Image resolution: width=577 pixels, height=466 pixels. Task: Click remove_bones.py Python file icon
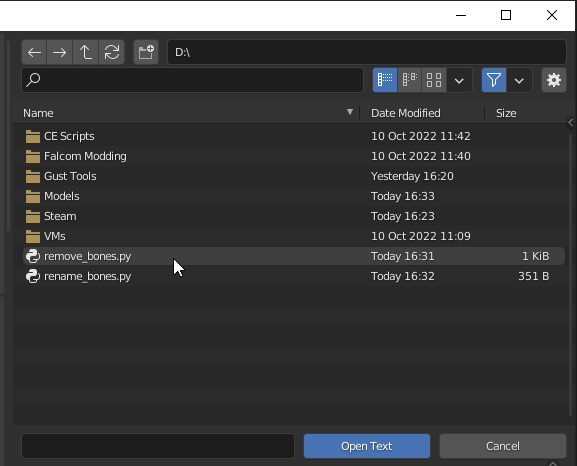click(x=33, y=256)
